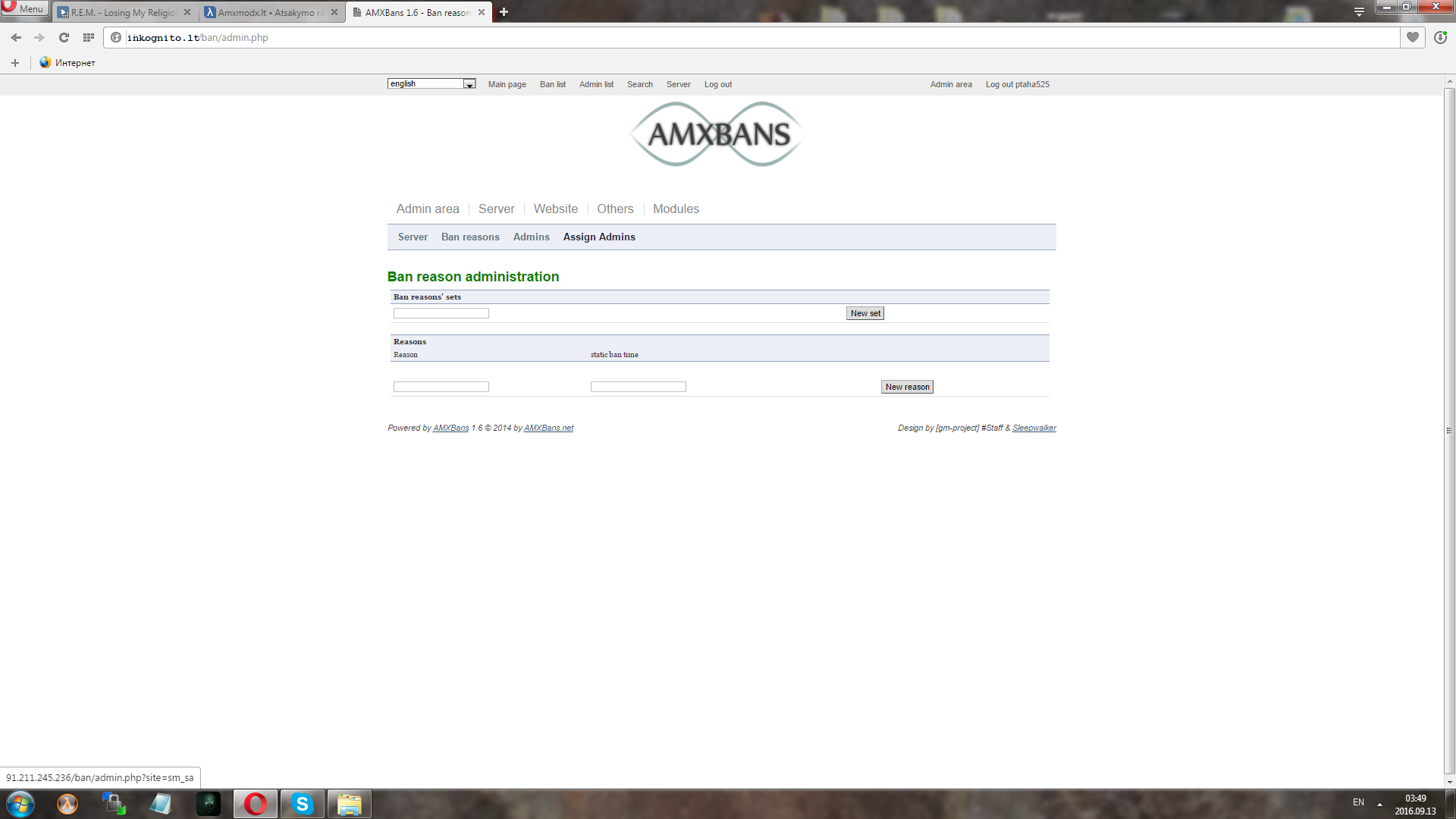Open the Server link in top bar
The height and width of the screenshot is (819, 1456).
click(679, 84)
